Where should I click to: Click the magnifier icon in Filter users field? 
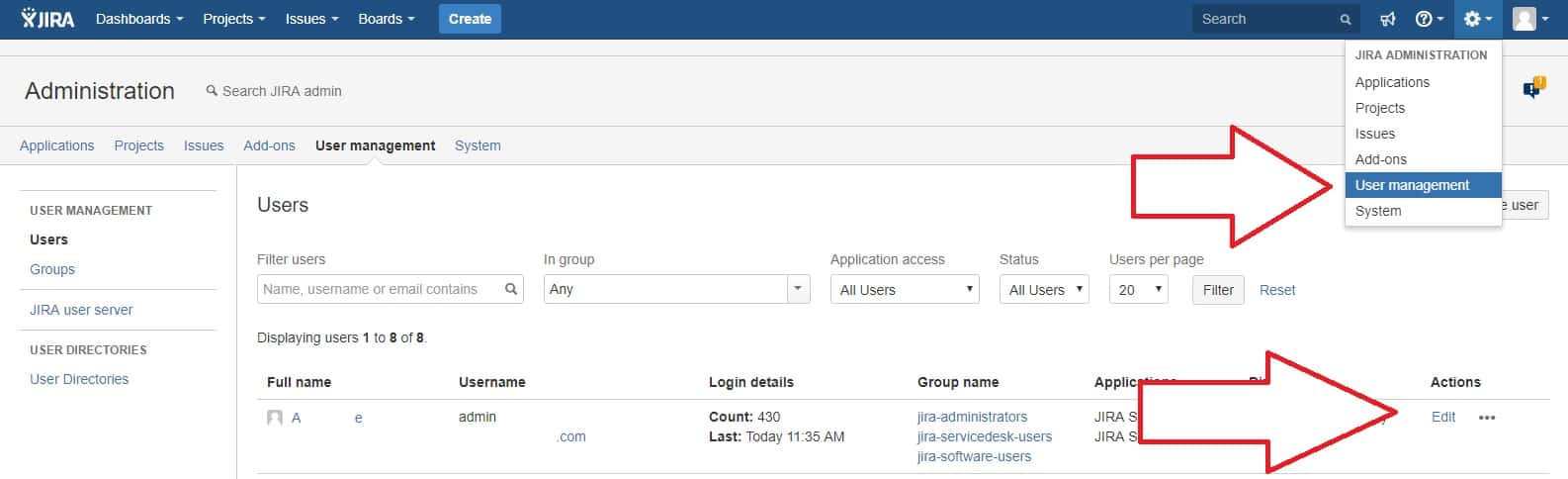511,289
